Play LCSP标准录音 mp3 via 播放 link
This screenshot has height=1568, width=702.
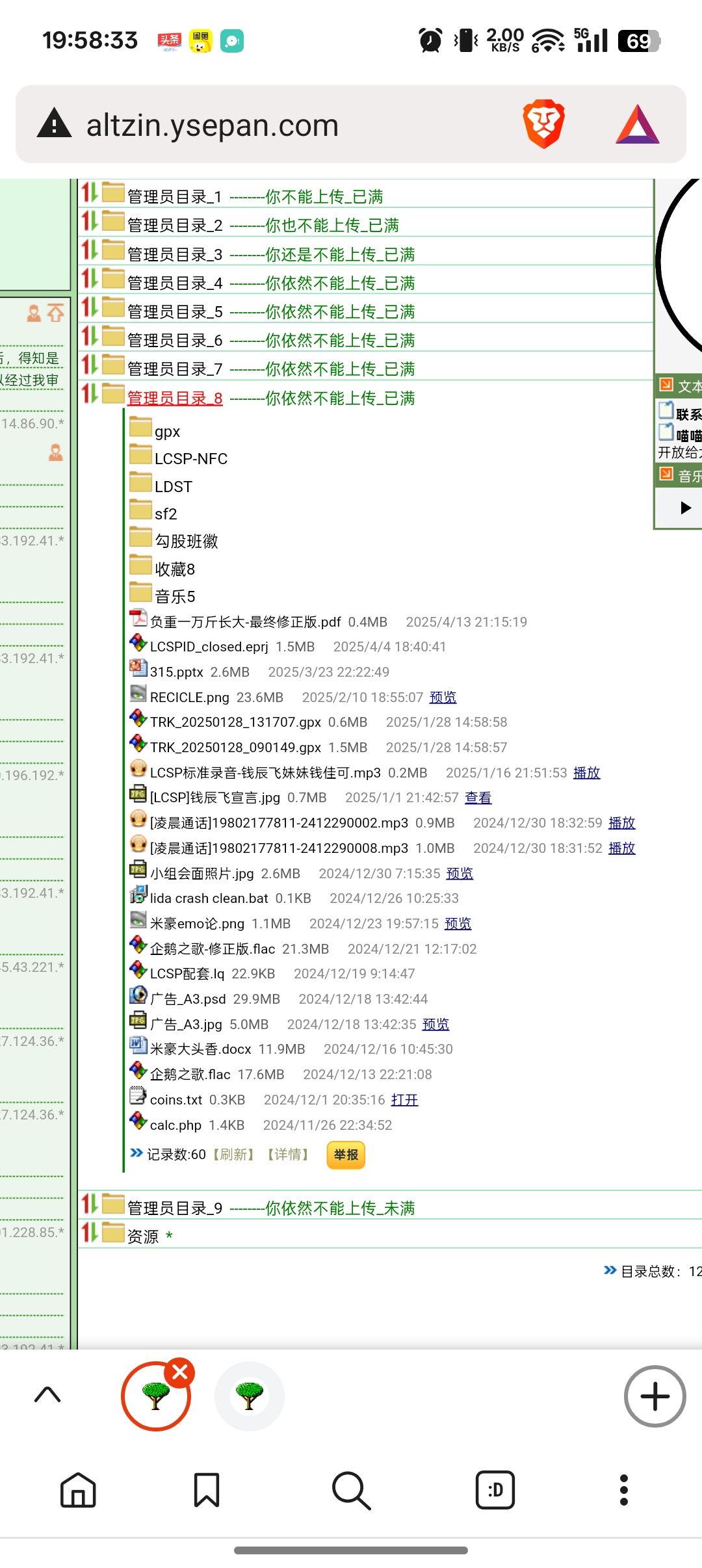pyautogui.click(x=586, y=773)
